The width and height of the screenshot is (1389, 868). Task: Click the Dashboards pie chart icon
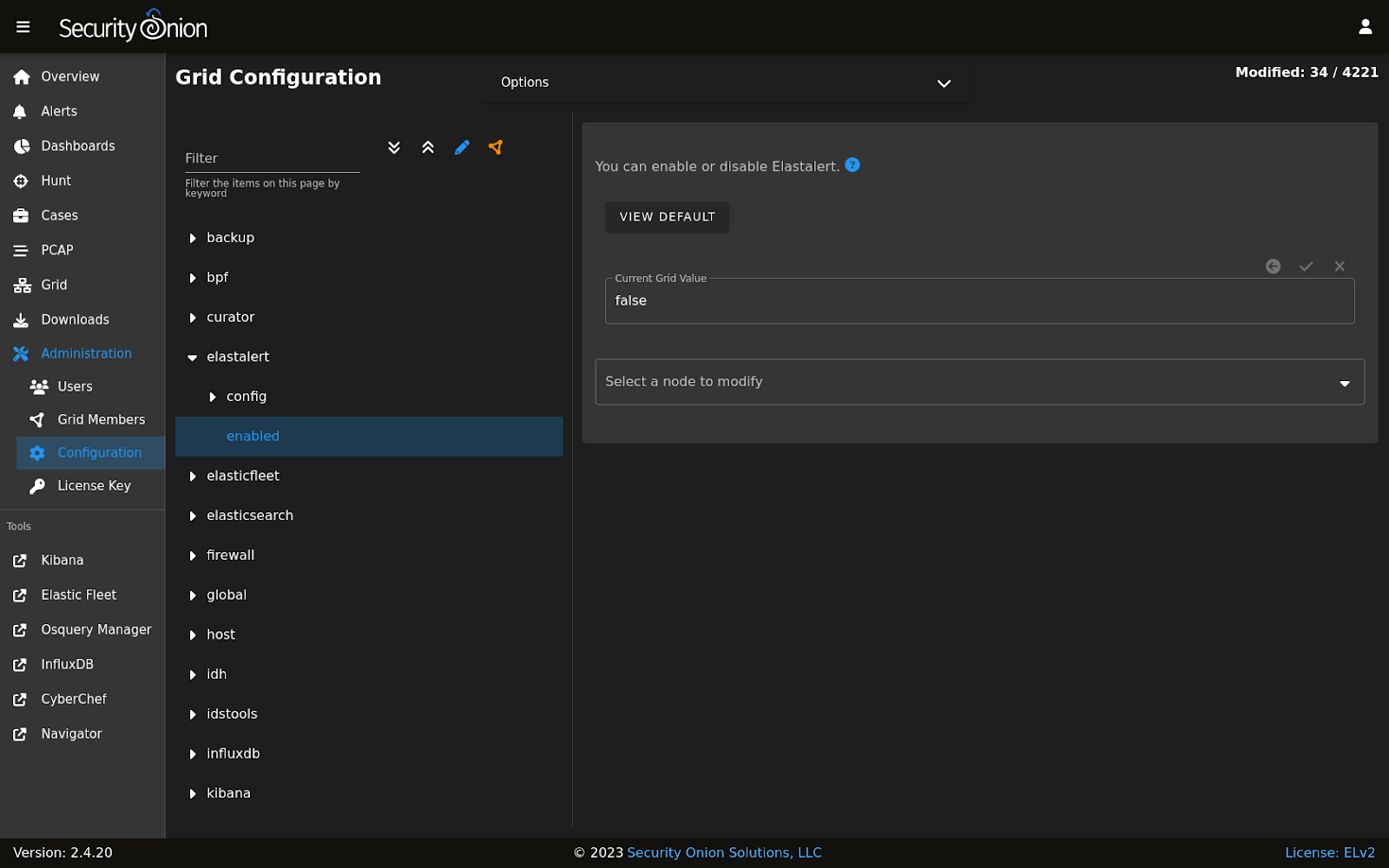point(22,146)
